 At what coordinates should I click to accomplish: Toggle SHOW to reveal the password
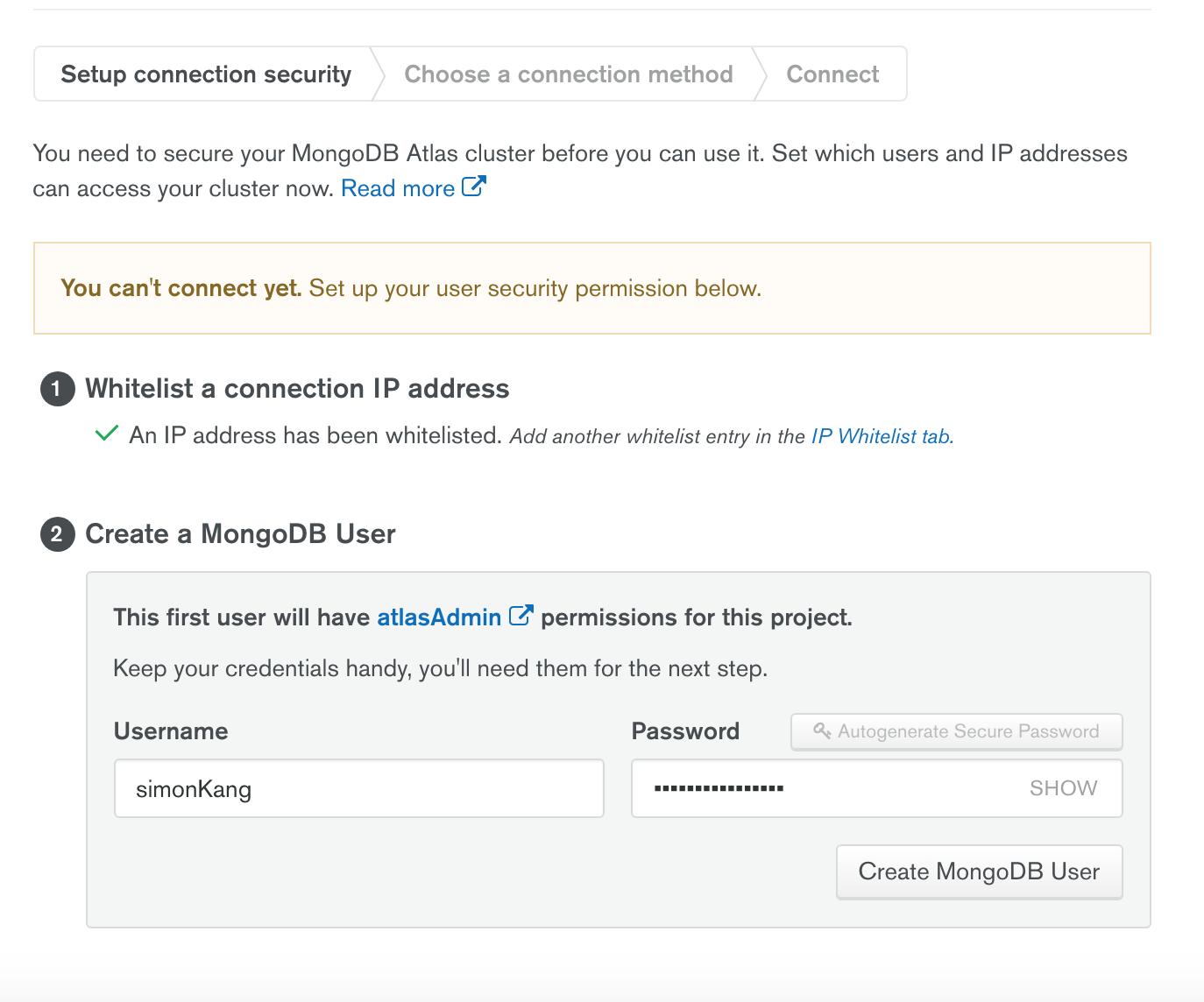click(1063, 788)
